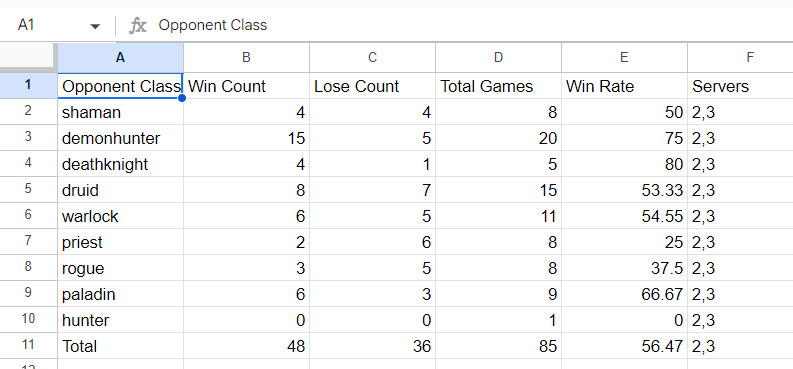The width and height of the screenshot is (793, 369).
Task: Select the Servers header cell
Action: coord(740,86)
